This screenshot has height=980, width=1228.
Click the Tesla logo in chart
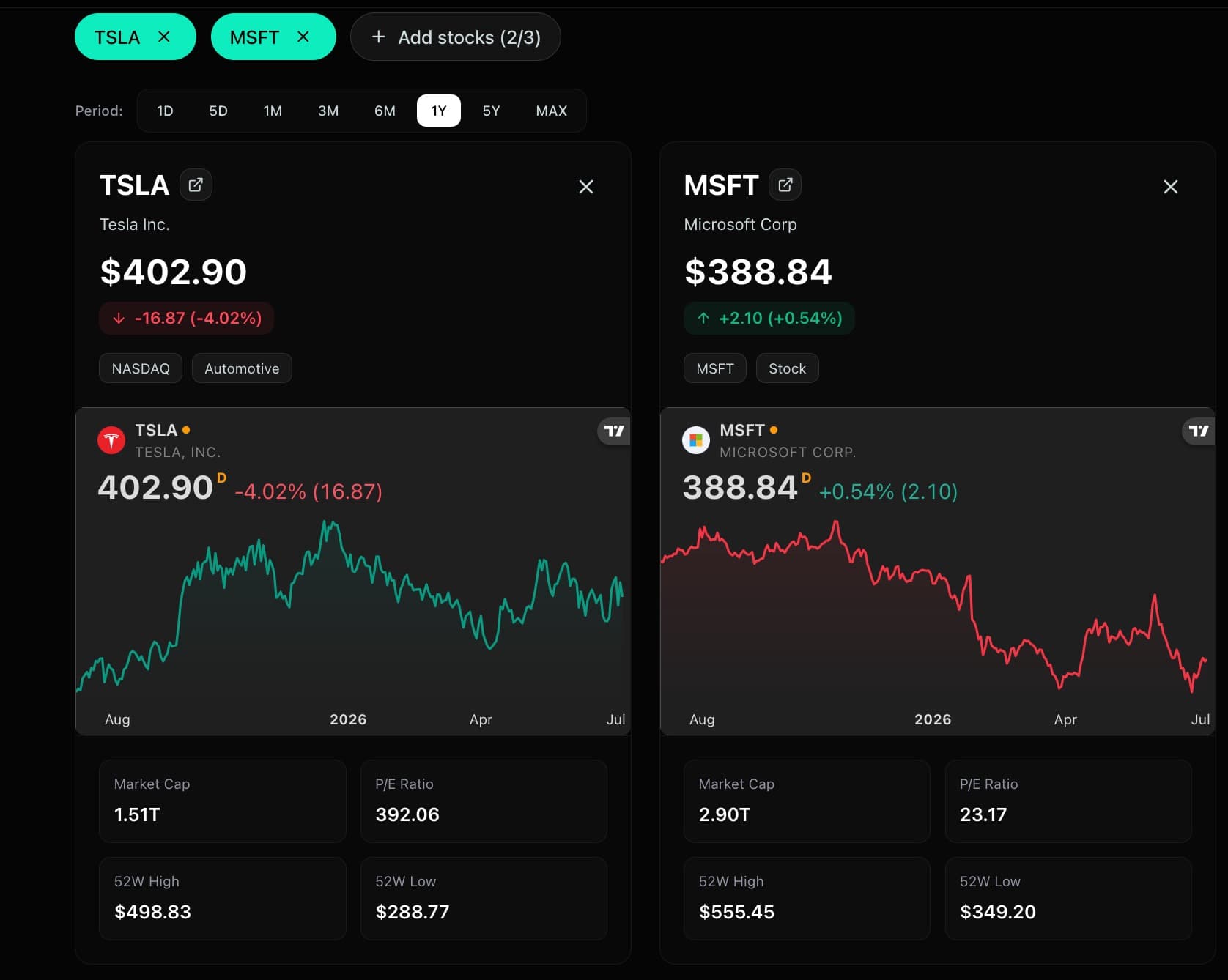click(111, 440)
